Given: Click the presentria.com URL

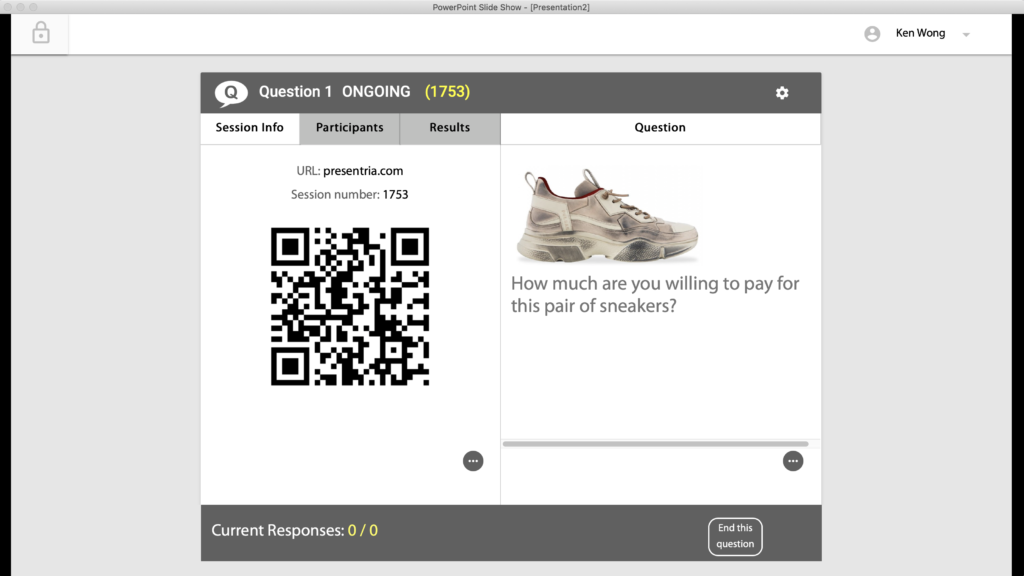Looking at the screenshot, I should coord(362,171).
